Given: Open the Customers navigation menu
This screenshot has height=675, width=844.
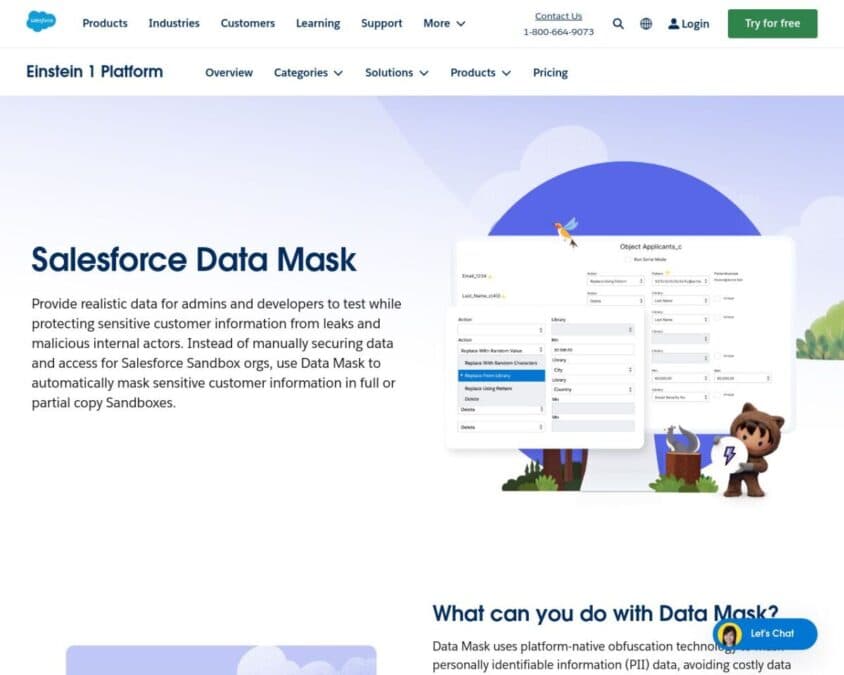Looking at the screenshot, I should click(248, 23).
